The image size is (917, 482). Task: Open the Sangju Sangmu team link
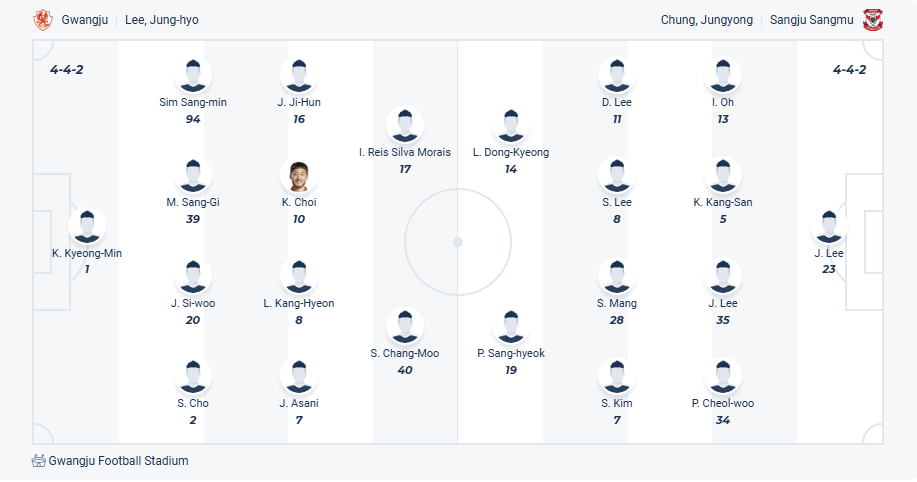810,20
